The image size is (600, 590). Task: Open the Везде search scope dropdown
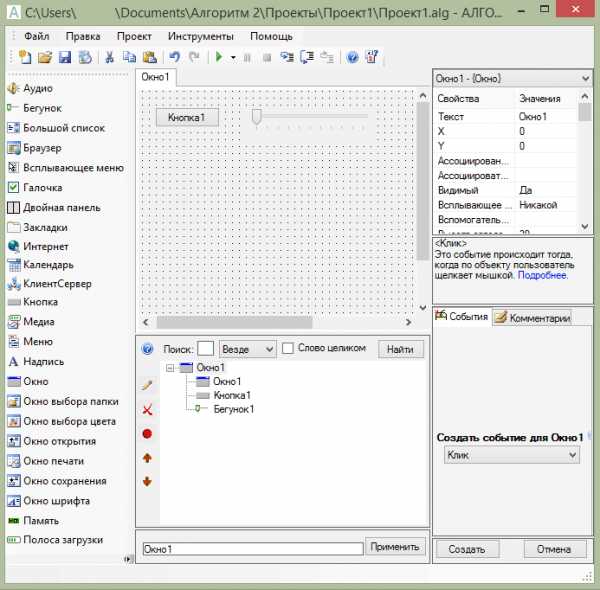tap(249, 349)
